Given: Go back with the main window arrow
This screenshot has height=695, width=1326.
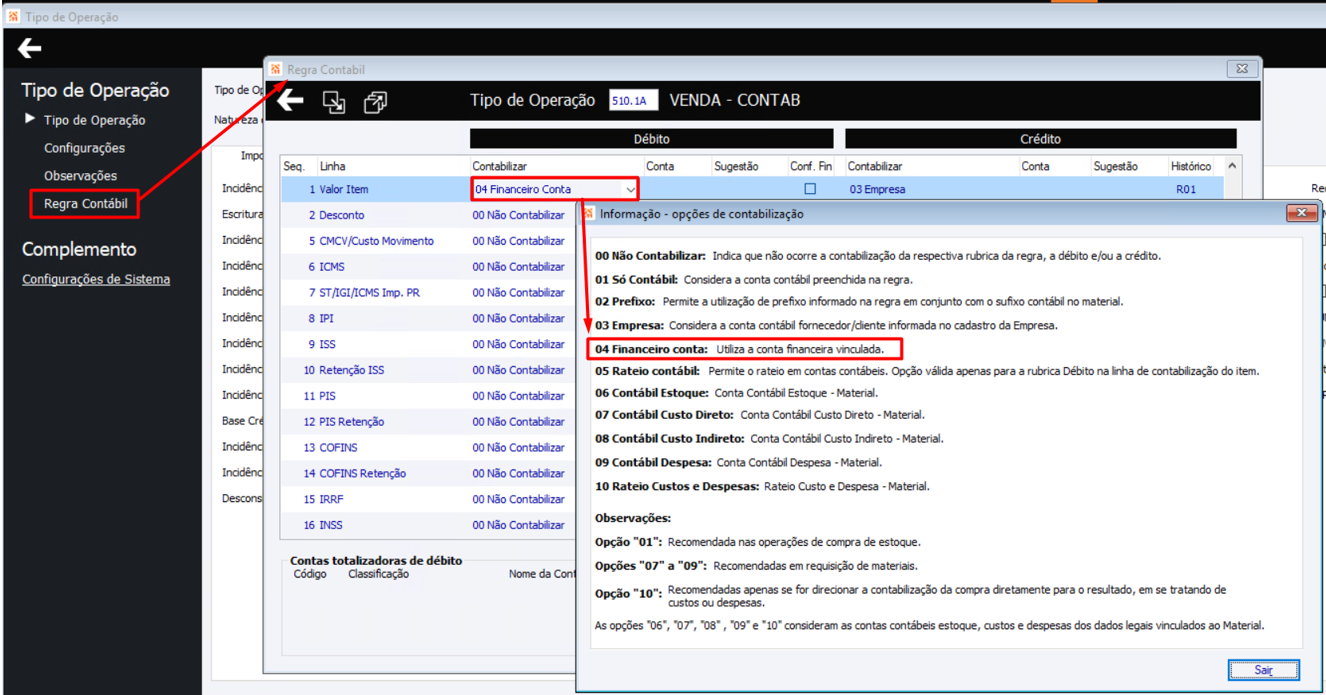Looking at the screenshot, I should tap(30, 48).
